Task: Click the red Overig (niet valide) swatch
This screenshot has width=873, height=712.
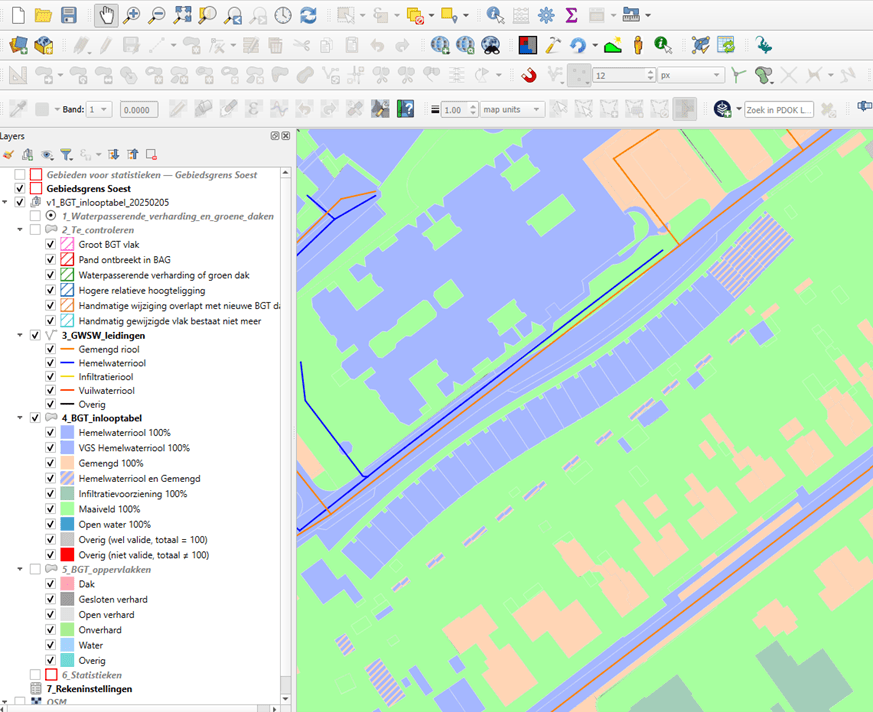Action: (x=66, y=554)
